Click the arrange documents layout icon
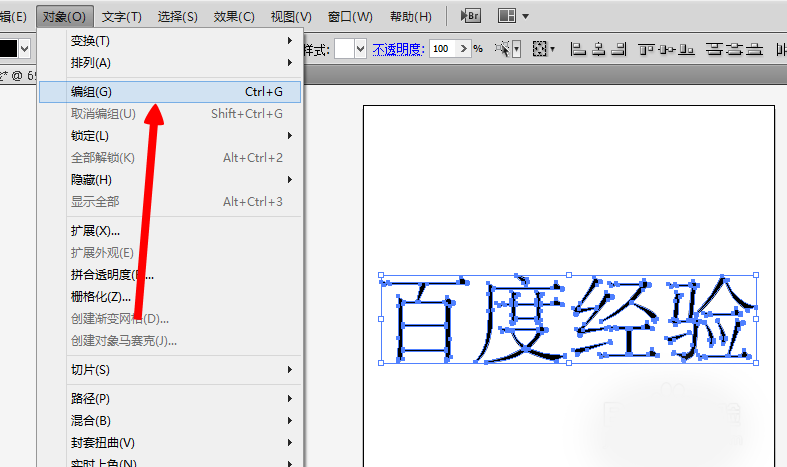This screenshot has width=787, height=467. pyautogui.click(x=507, y=16)
